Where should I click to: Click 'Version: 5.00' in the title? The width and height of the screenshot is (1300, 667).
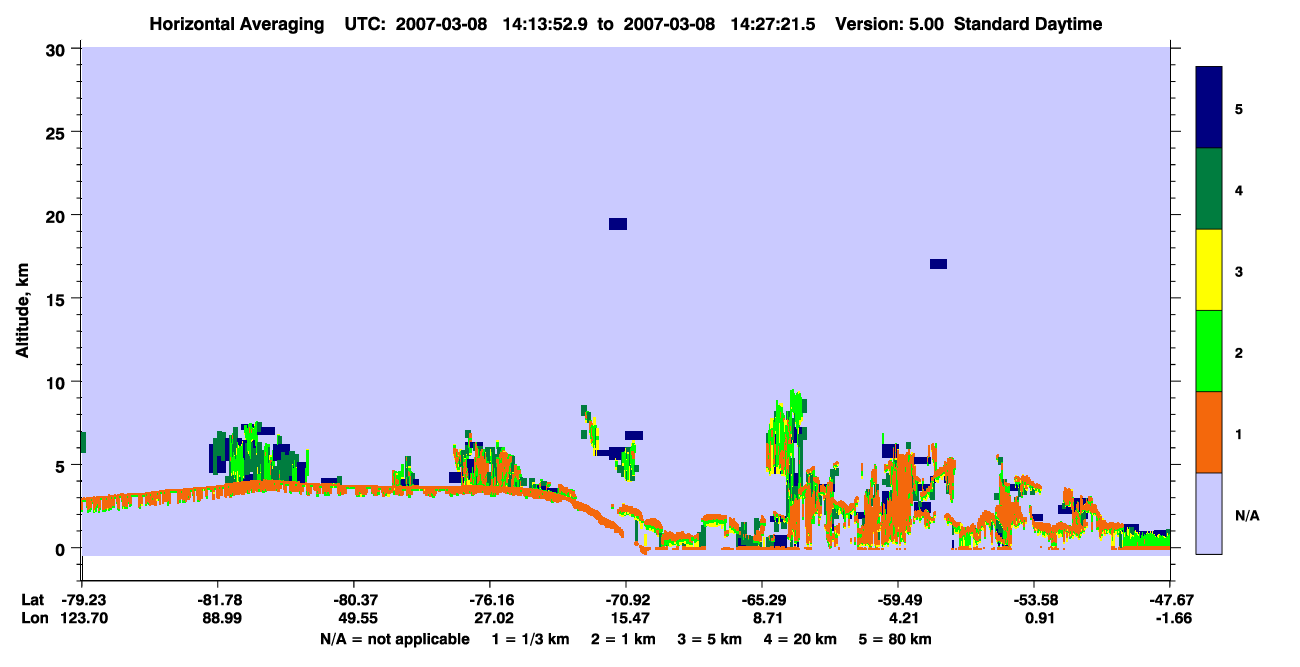[x=888, y=24]
